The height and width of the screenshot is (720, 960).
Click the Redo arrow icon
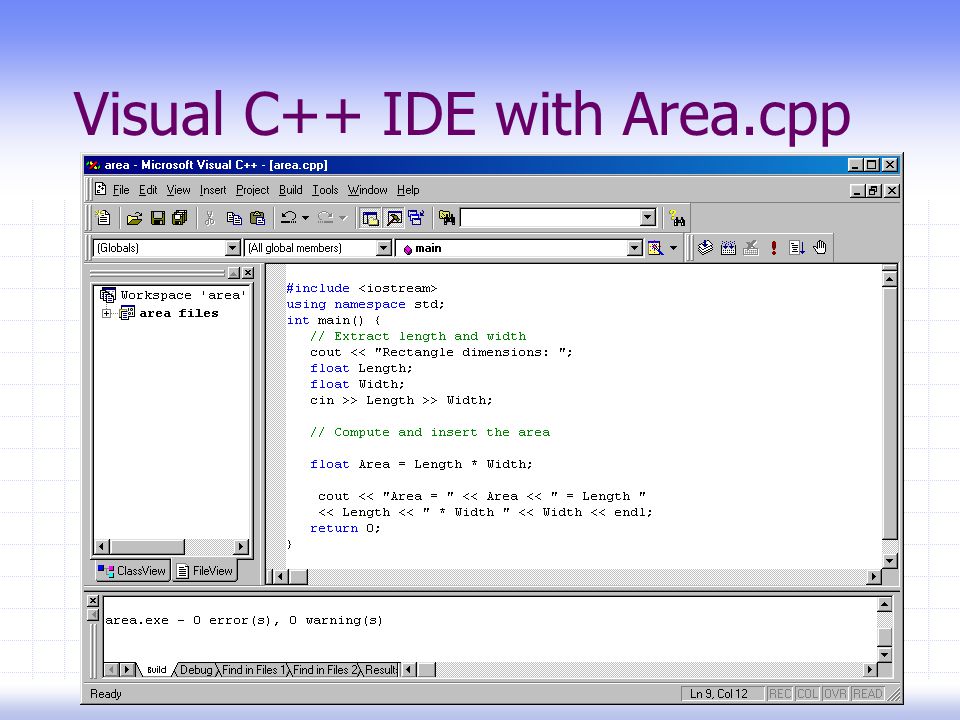[x=325, y=217]
